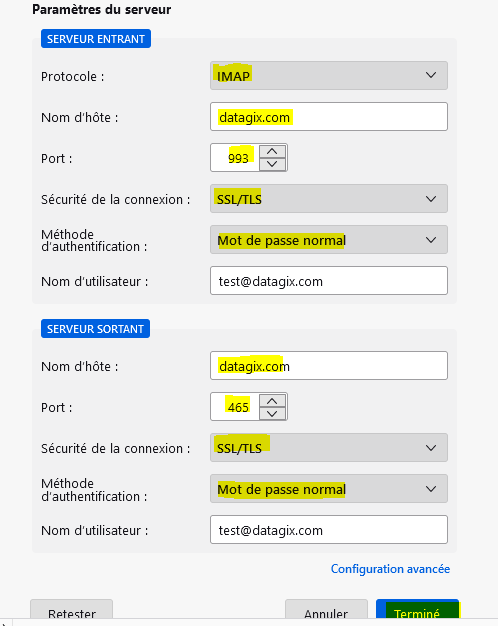Click the incoming Nom d'hôte field
The image size is (498, 626).
click(329, 117)
